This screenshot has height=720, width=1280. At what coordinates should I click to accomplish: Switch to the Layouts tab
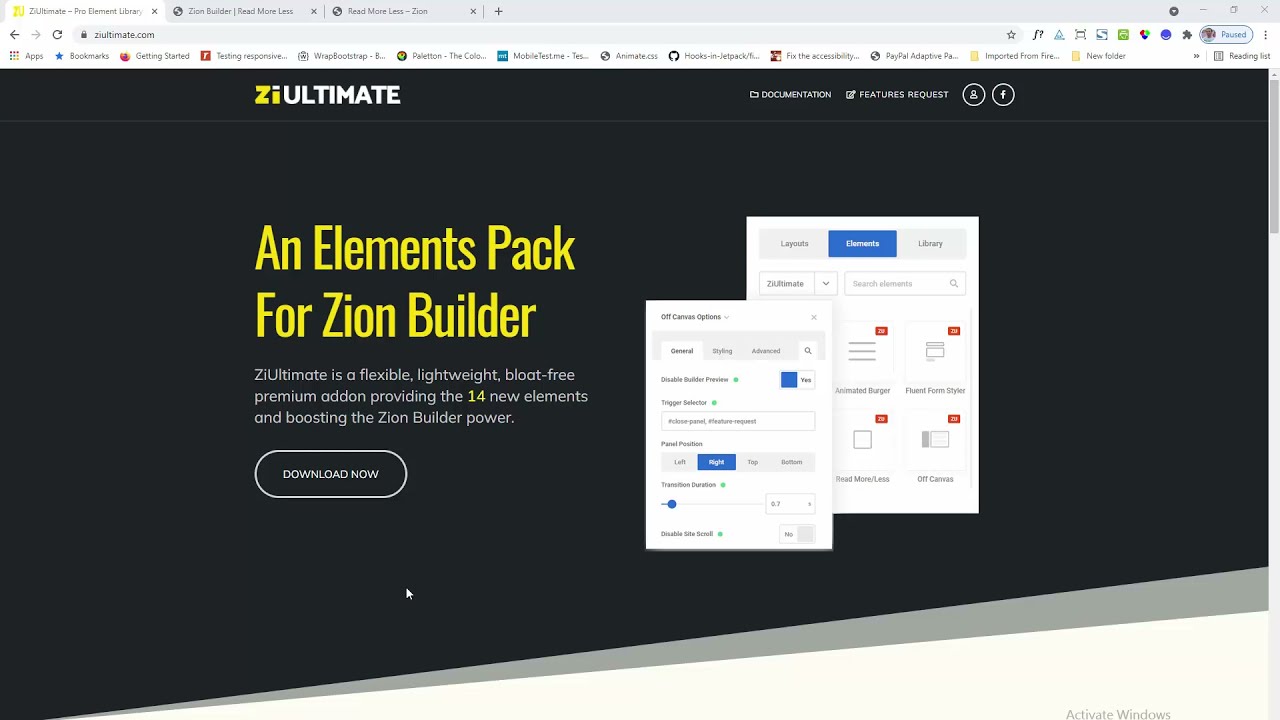[x=794, y=244]
